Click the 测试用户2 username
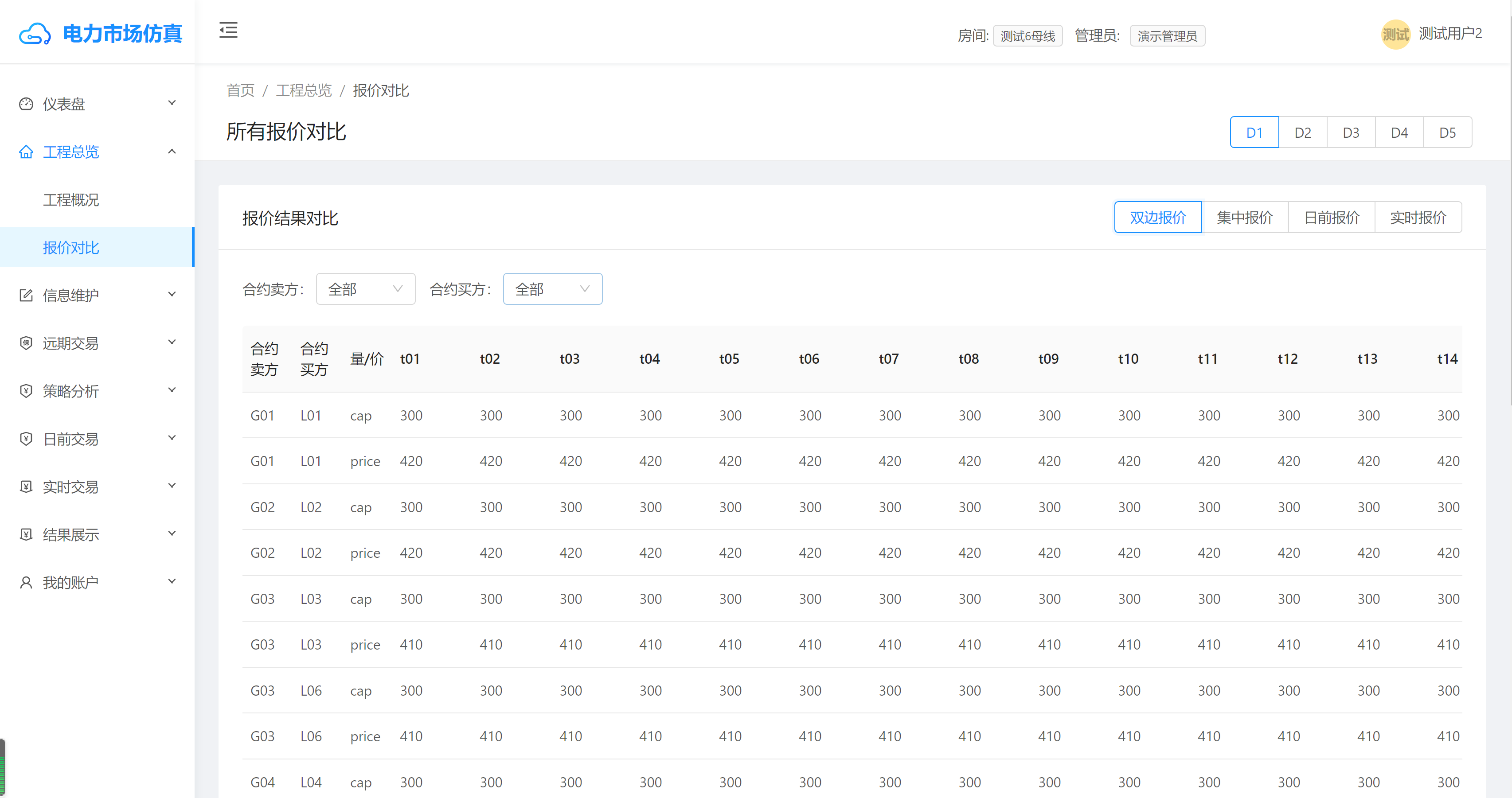1512x798 pixels. (1450, 34)
